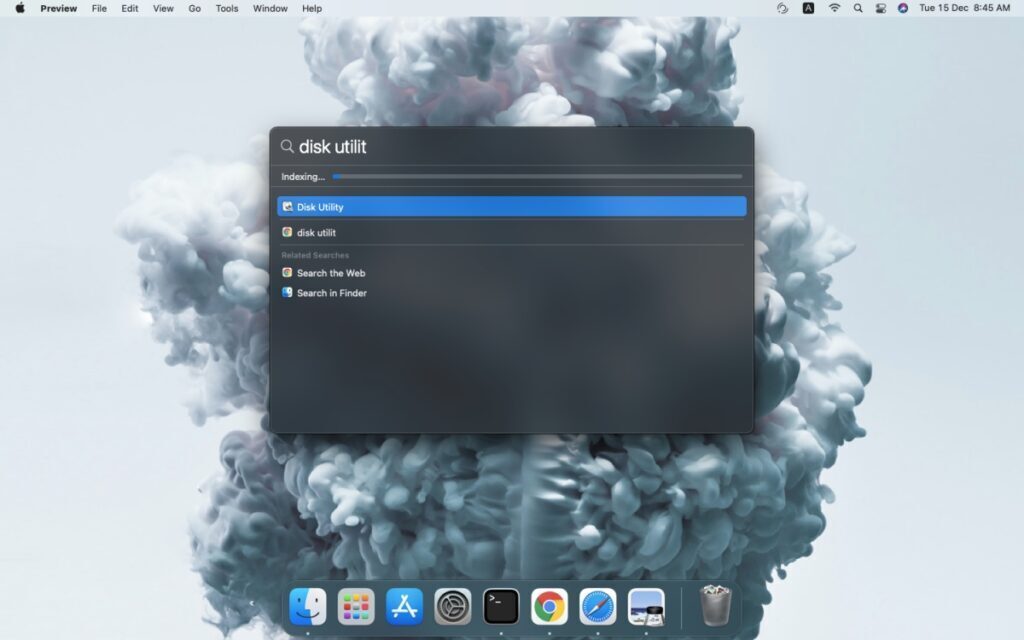The image size is (1024, 640).
Task: Open Finder from the Dock
Action: [x=307, y=606]
